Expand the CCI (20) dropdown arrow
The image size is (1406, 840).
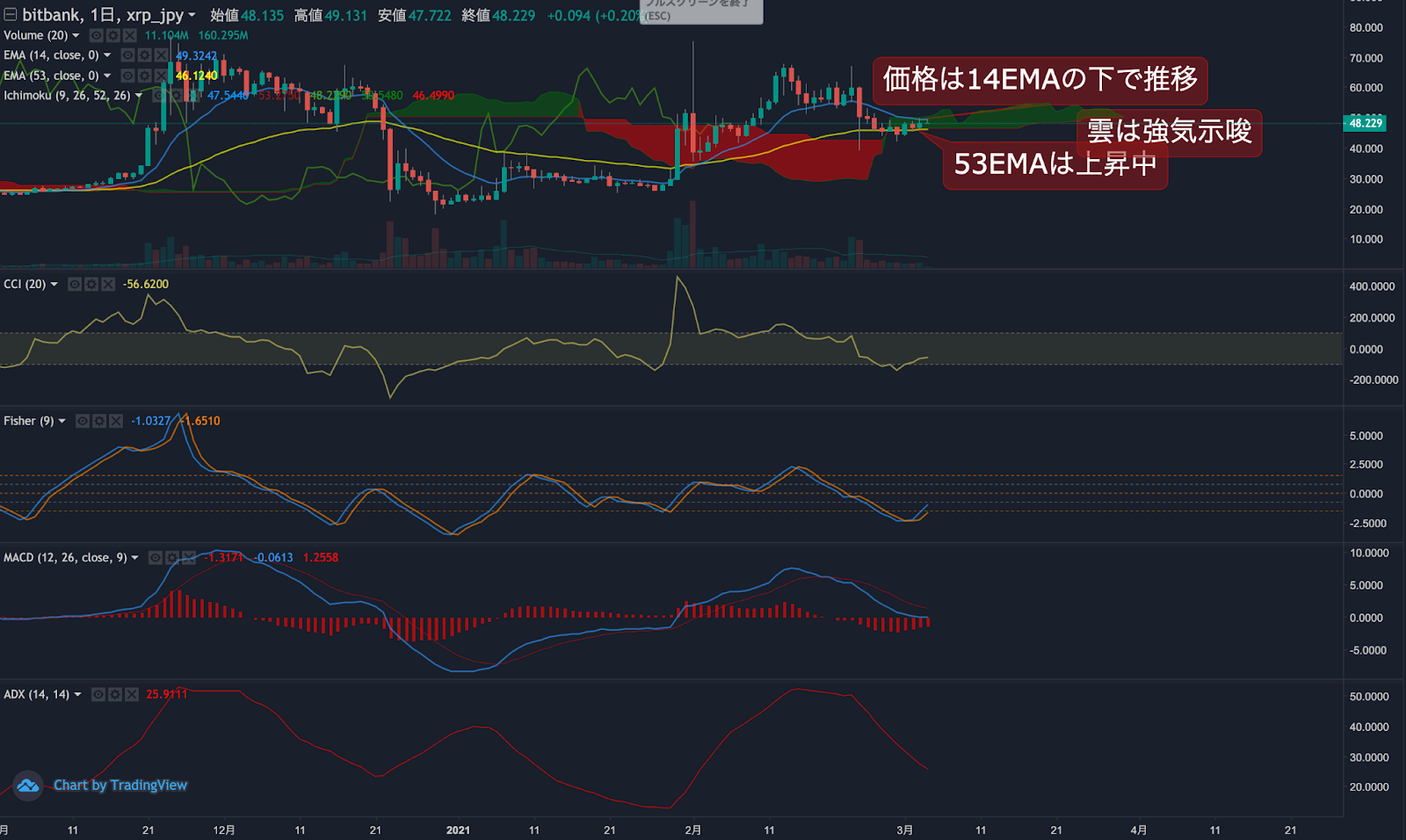pyautogui.click(x=54, y=284)
